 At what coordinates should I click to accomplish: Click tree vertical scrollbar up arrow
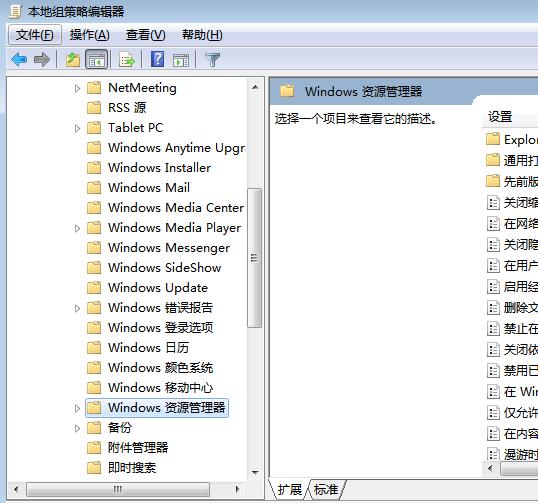[x=255, y=87]
